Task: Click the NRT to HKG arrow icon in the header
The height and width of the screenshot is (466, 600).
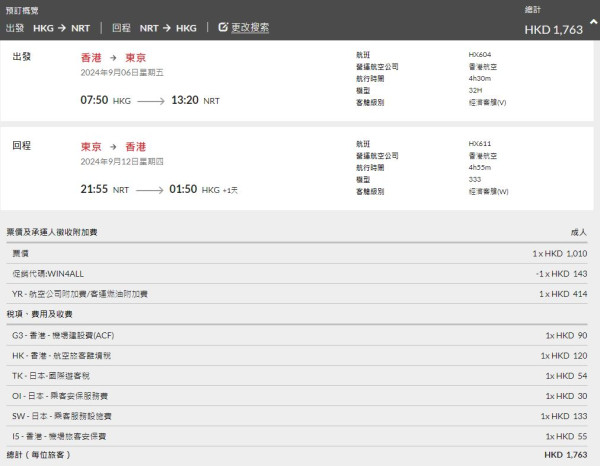Action: [x=166, y=28]
